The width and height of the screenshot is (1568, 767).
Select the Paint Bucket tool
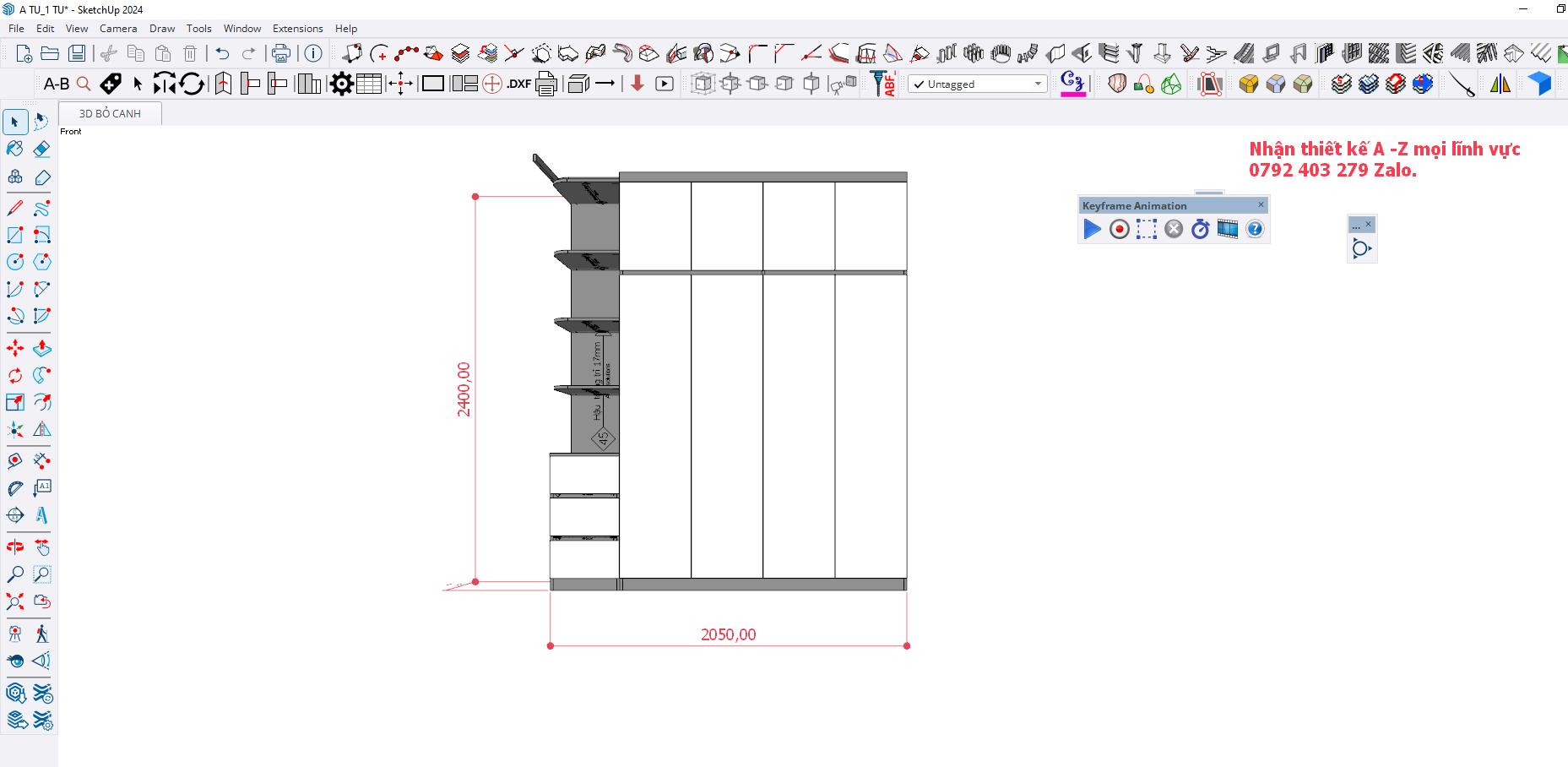tap(15, 150)
